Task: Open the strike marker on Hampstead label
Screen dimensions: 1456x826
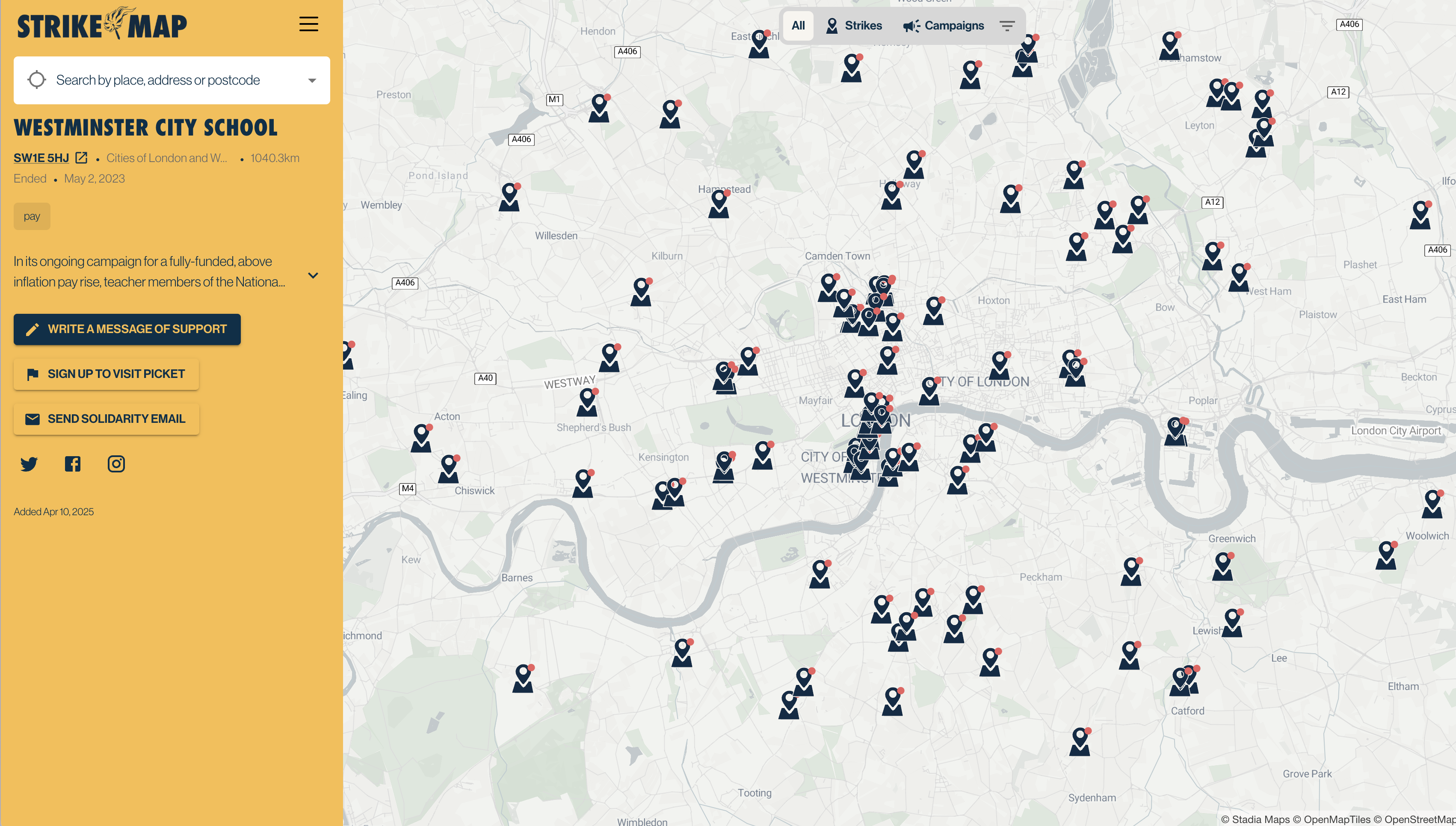Action: click(719, 204)
